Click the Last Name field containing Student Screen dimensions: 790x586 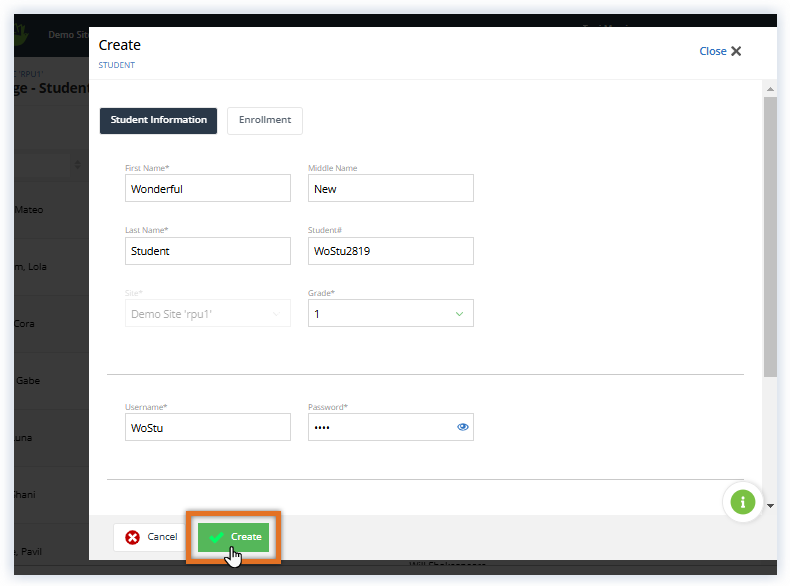tap(208, 251)
